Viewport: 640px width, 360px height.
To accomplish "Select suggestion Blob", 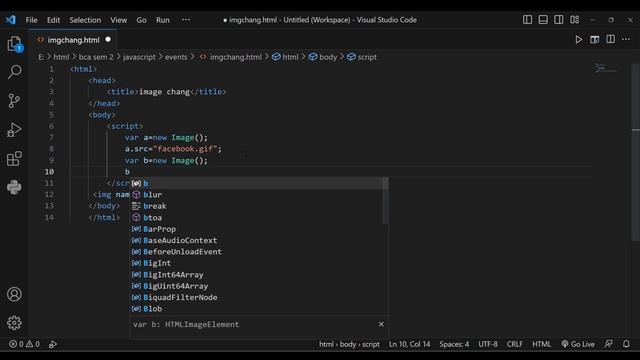I will point(259,309).
